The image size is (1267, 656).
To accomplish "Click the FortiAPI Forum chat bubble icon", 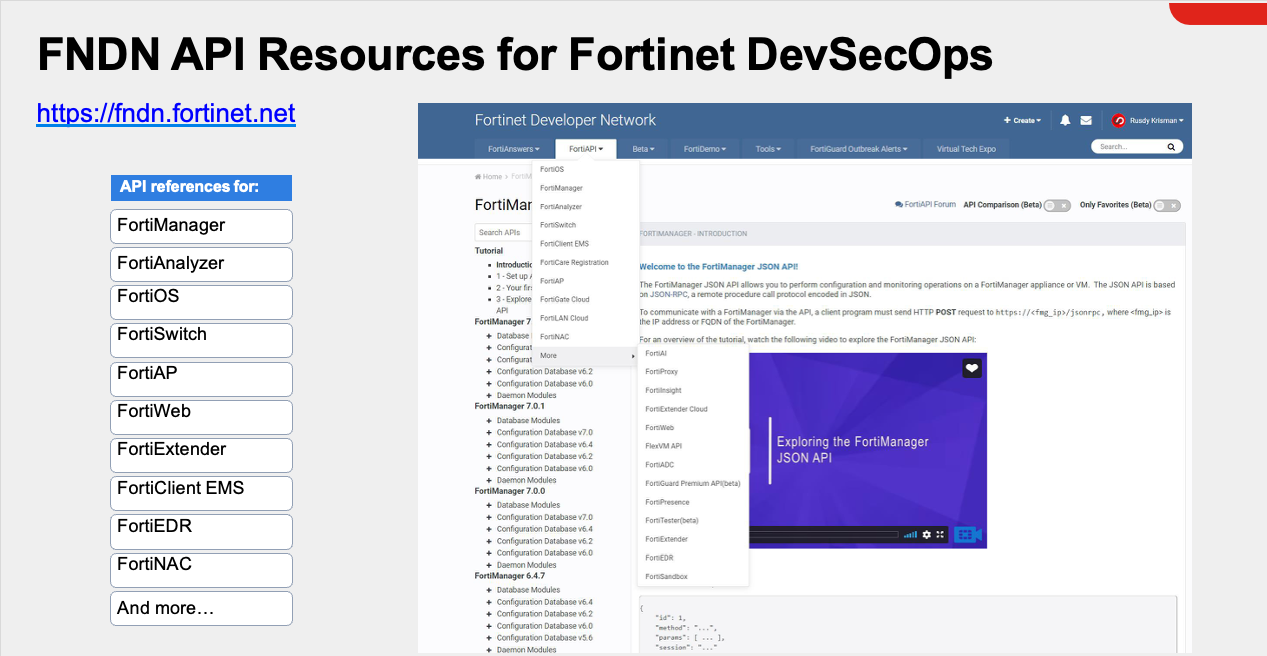I will pos(899,204).
